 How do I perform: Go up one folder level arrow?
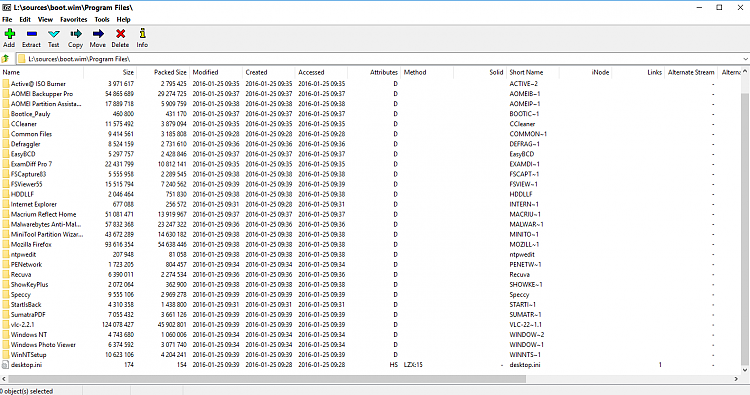[5, 59]
